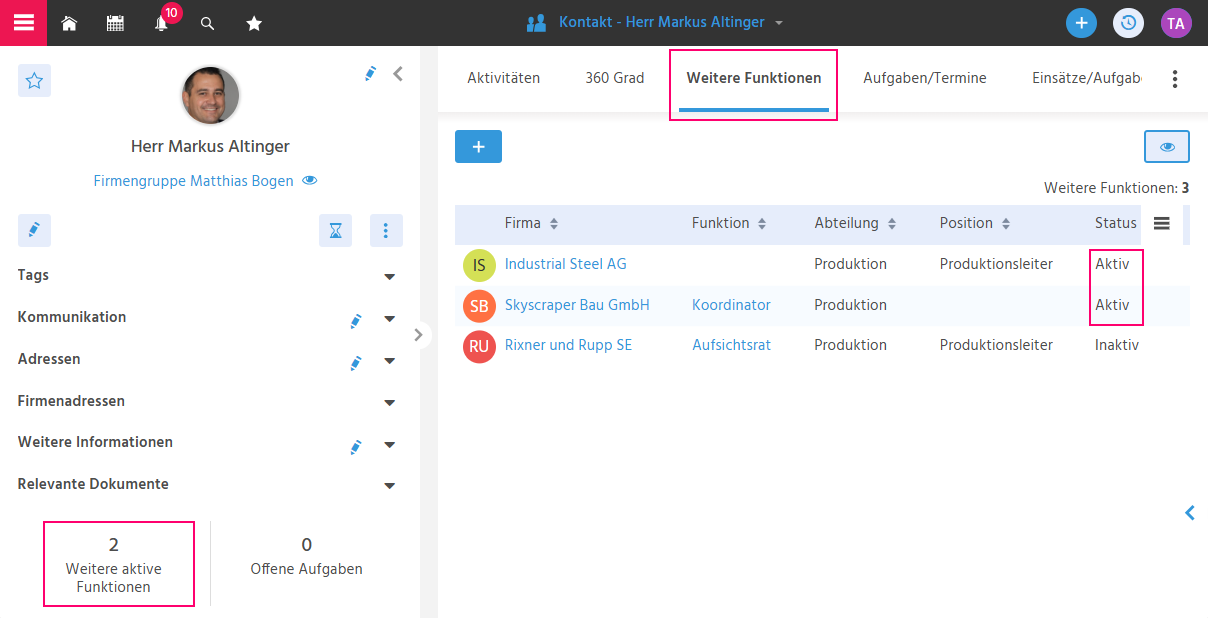The width and height of the screenshot is (1208, 618).
Task: Open Firmengruppe Matthias Bogen link
Action: click(x=194, y=181)
